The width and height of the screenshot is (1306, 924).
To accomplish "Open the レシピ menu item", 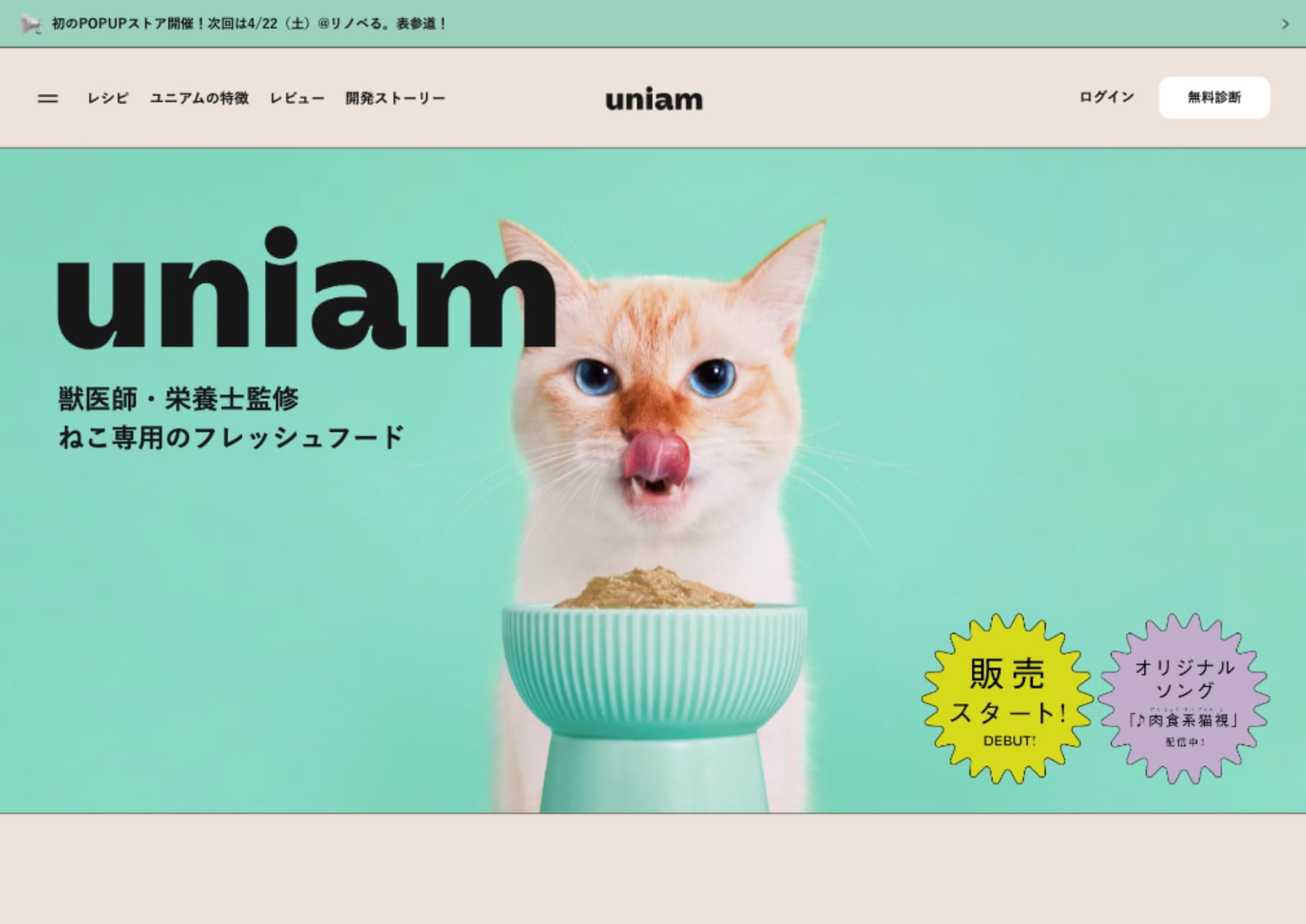I will point(108,98).
